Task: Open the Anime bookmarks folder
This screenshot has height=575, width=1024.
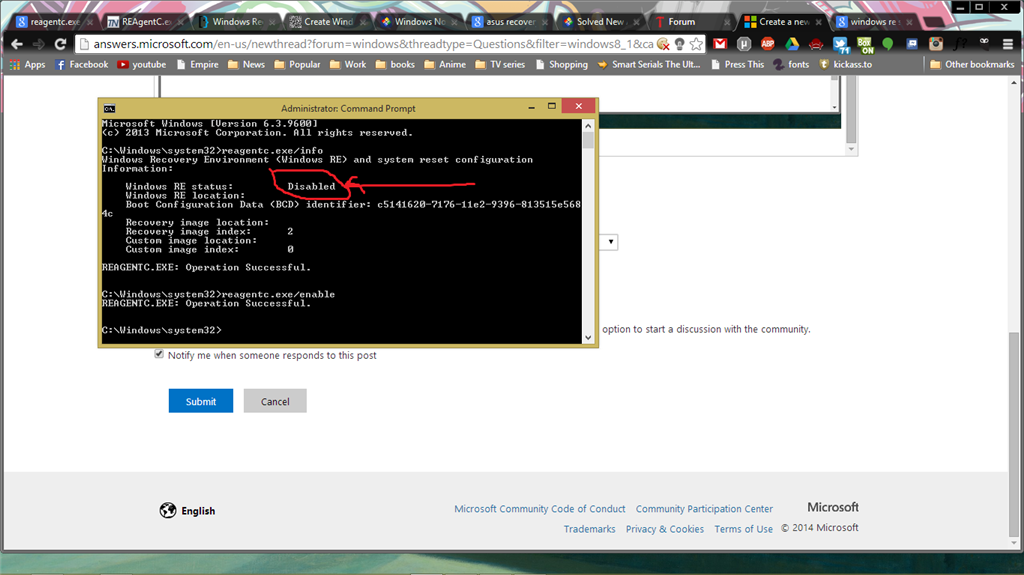Action: click(x=445, y=64)
